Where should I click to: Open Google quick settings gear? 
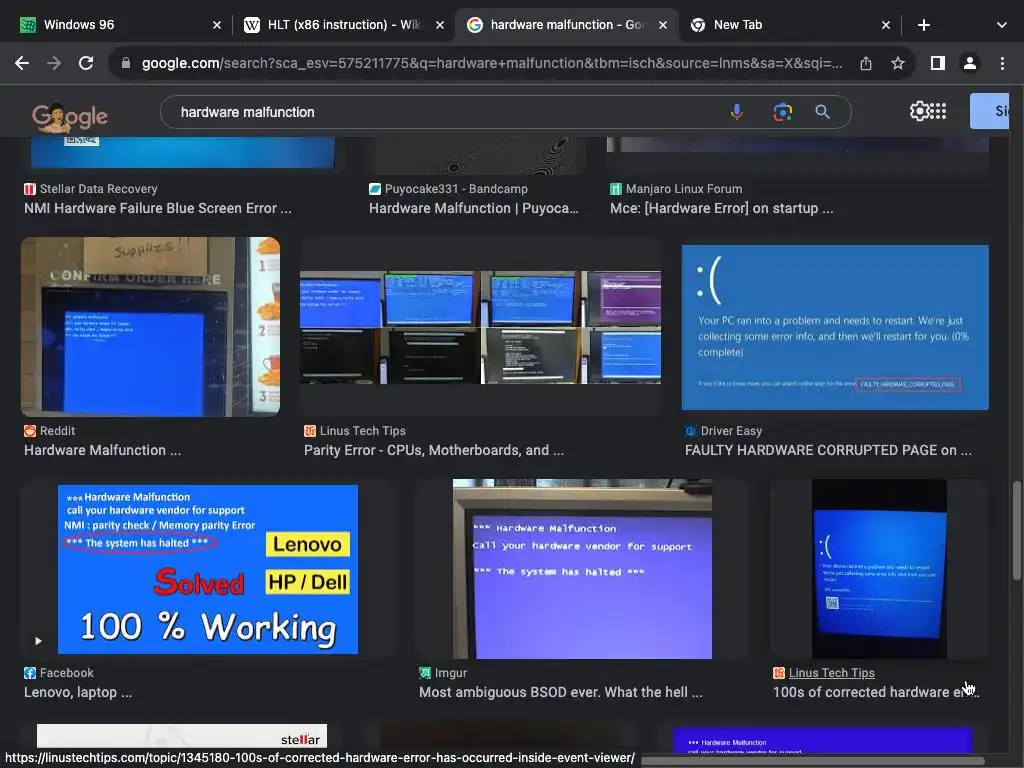[919, 111]
